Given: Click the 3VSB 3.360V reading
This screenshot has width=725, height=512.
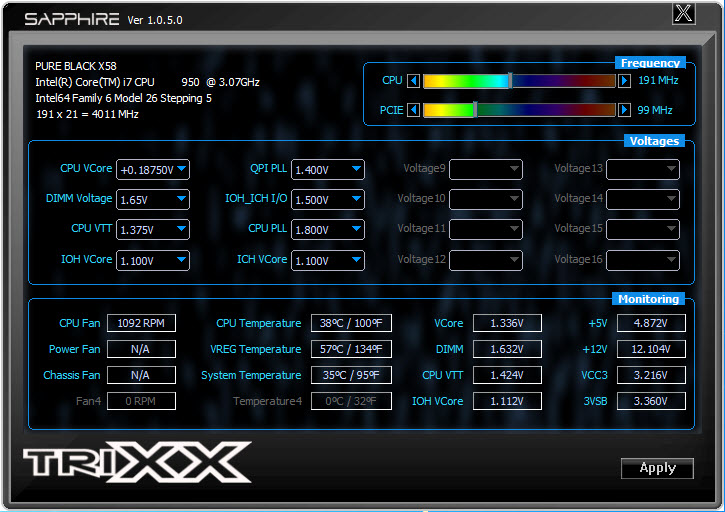Looking at the screenshot, I should point(651,401).
